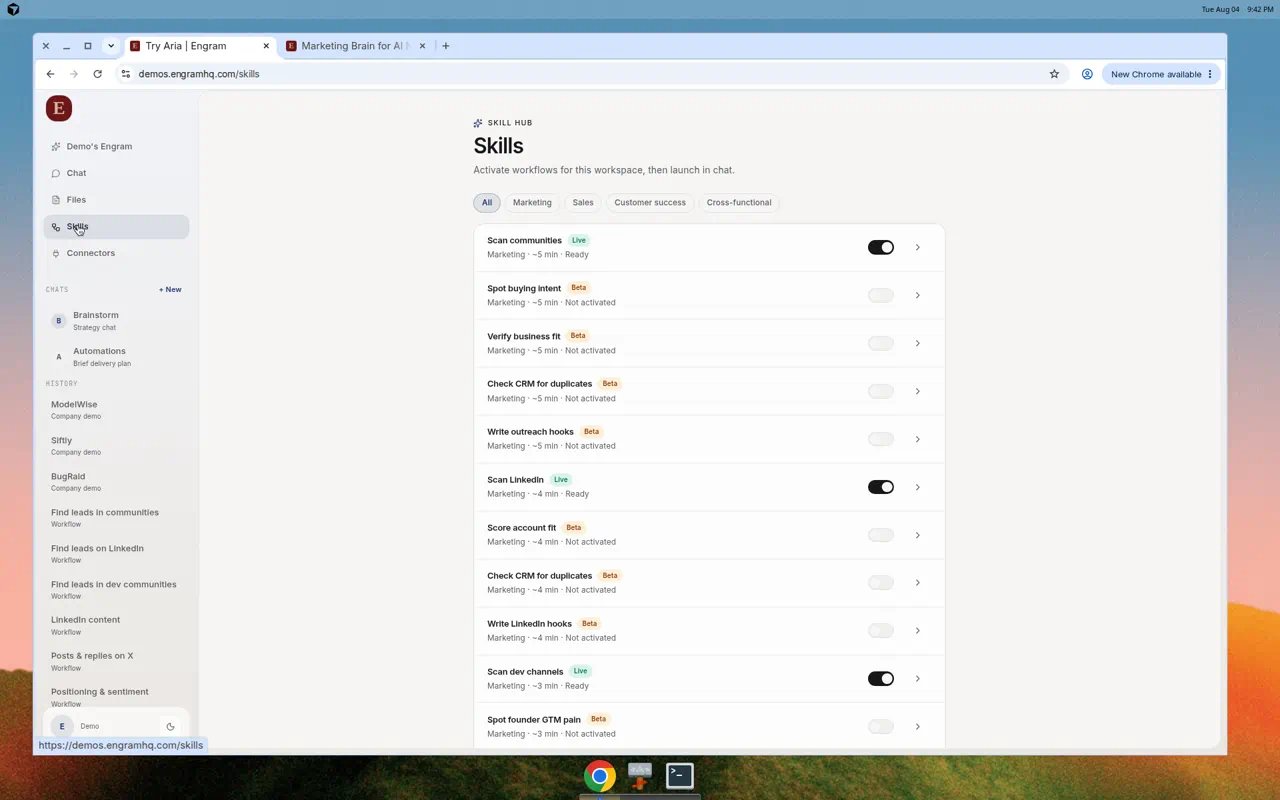Open the Files page in sidebar

click(x=116, y=200)
